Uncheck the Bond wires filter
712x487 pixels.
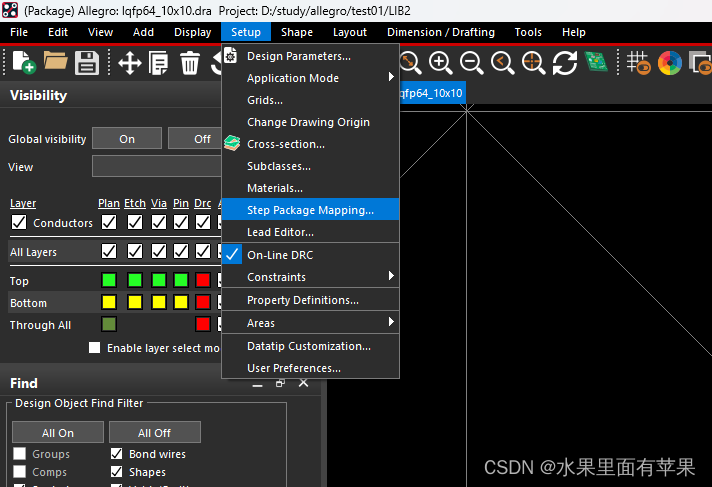tap(116, 454)
